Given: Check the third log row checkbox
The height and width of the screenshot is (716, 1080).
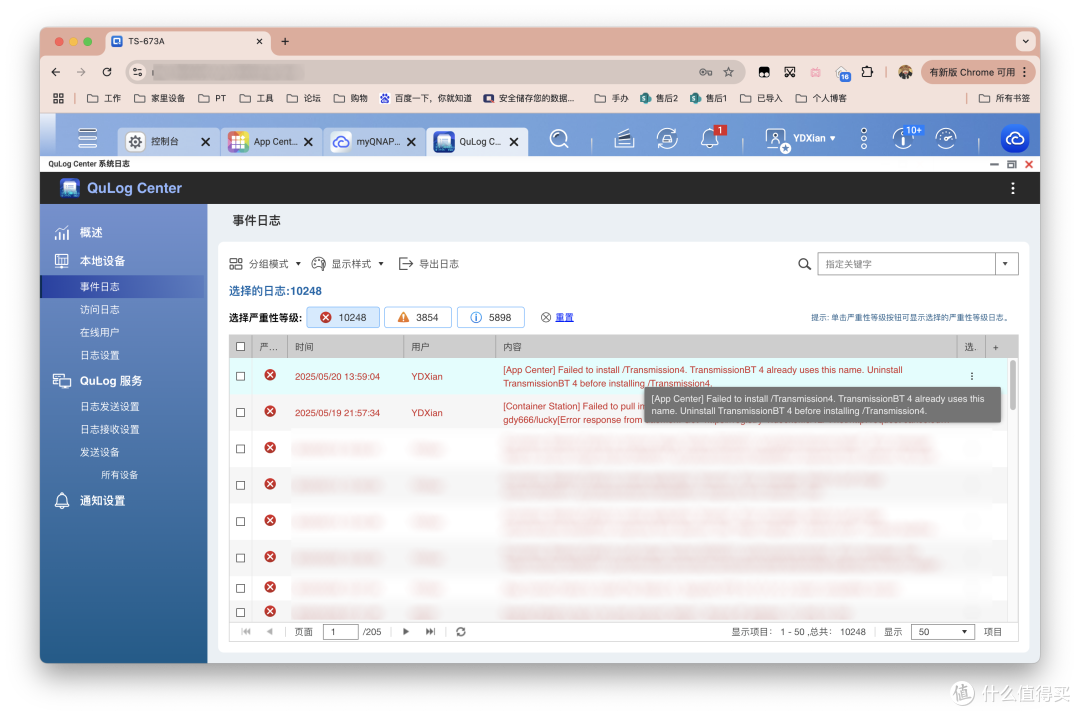Looking at the screenshot, I should click(x=240, y=449).
